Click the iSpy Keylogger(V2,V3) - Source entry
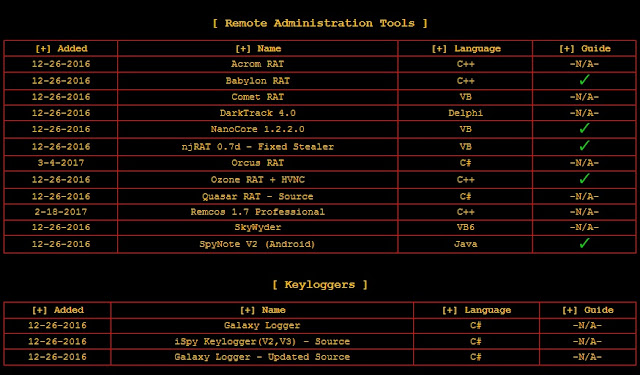Image resolution: width=640 pixels, height=375 pixels. coord(262,342)
